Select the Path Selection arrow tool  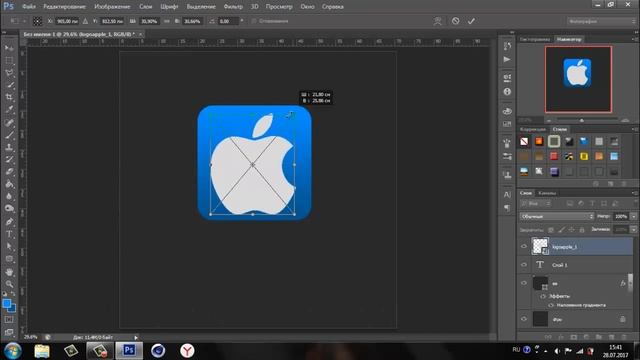point(9,247)
